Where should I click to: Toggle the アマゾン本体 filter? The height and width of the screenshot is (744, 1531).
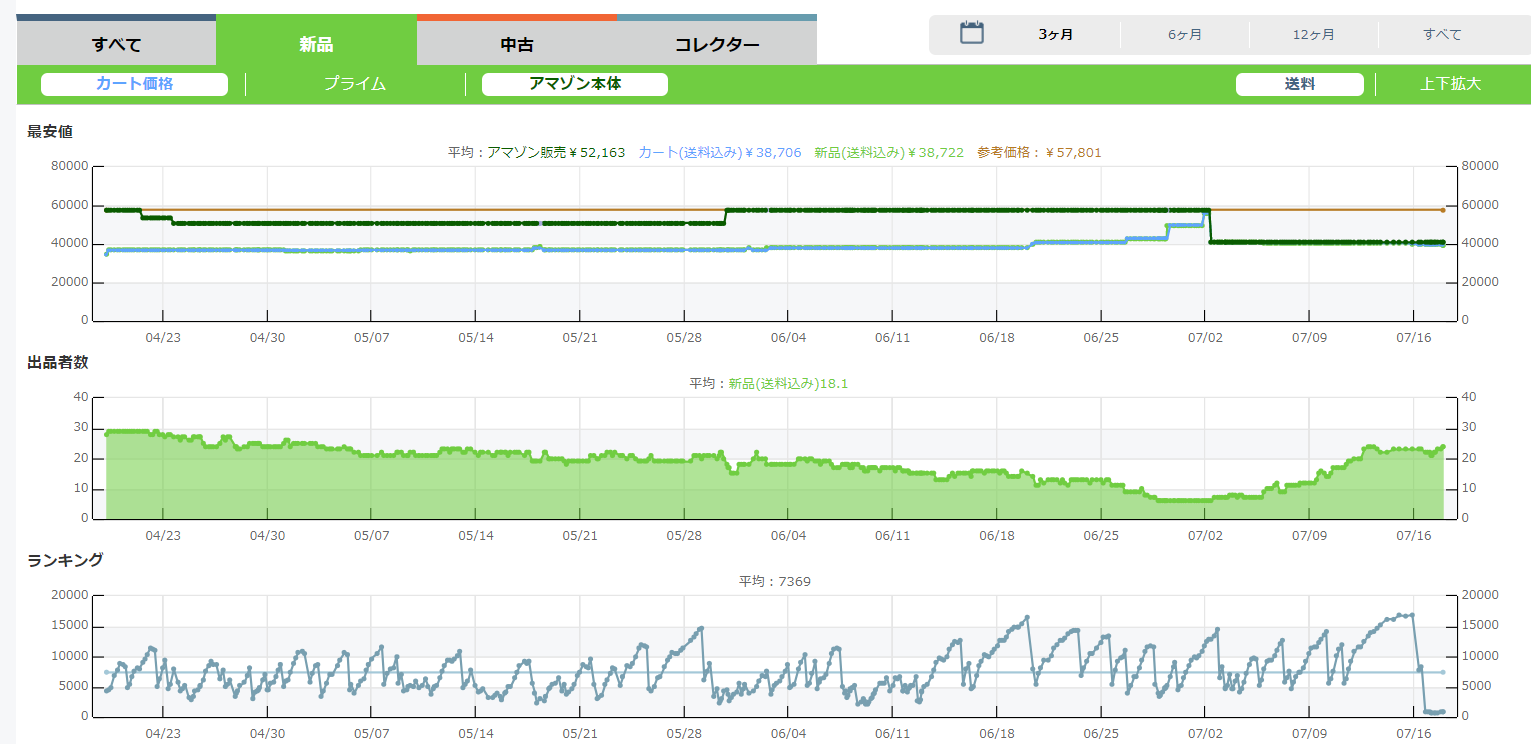pyautogui.click(x=574, y=84)
